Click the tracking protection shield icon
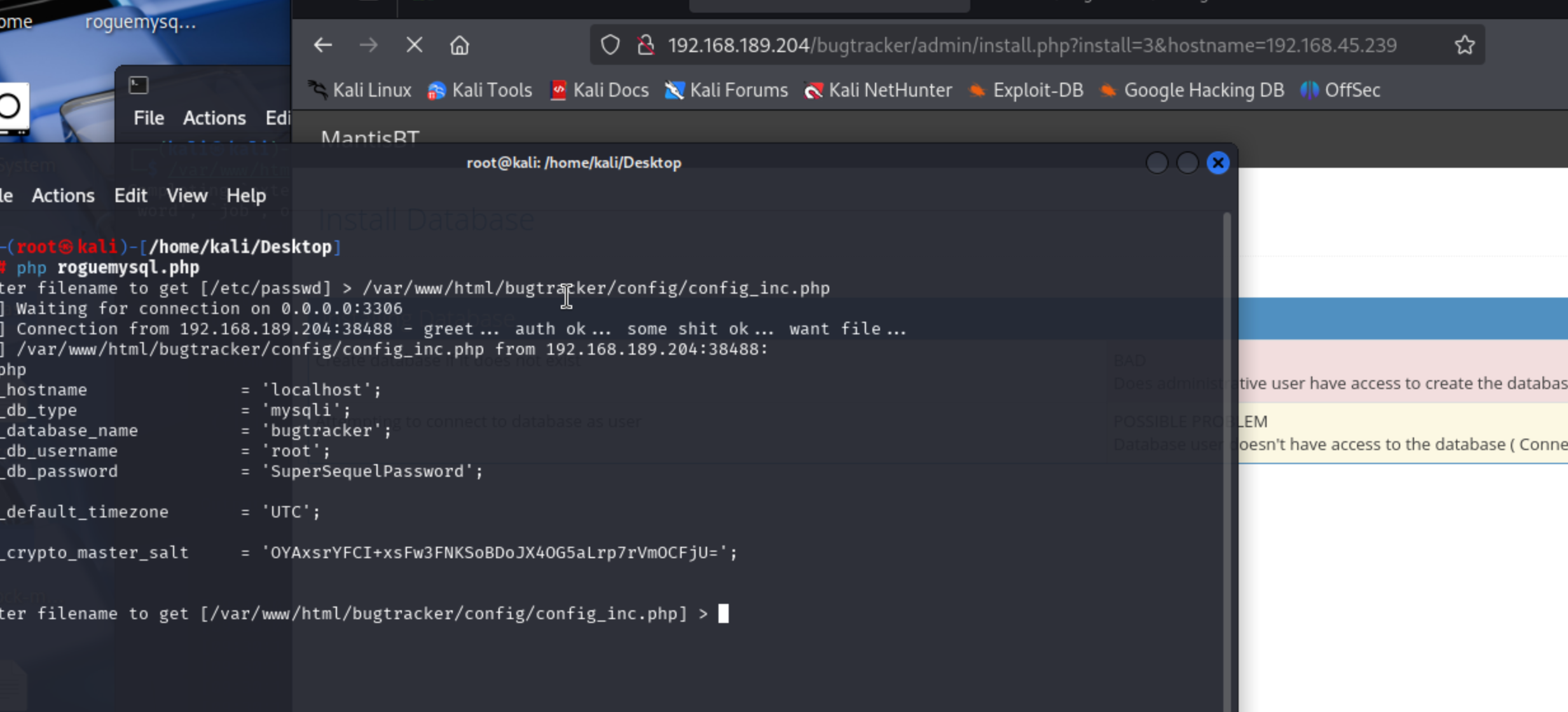Screen dimensions: 1568x712 coord(610,45)
